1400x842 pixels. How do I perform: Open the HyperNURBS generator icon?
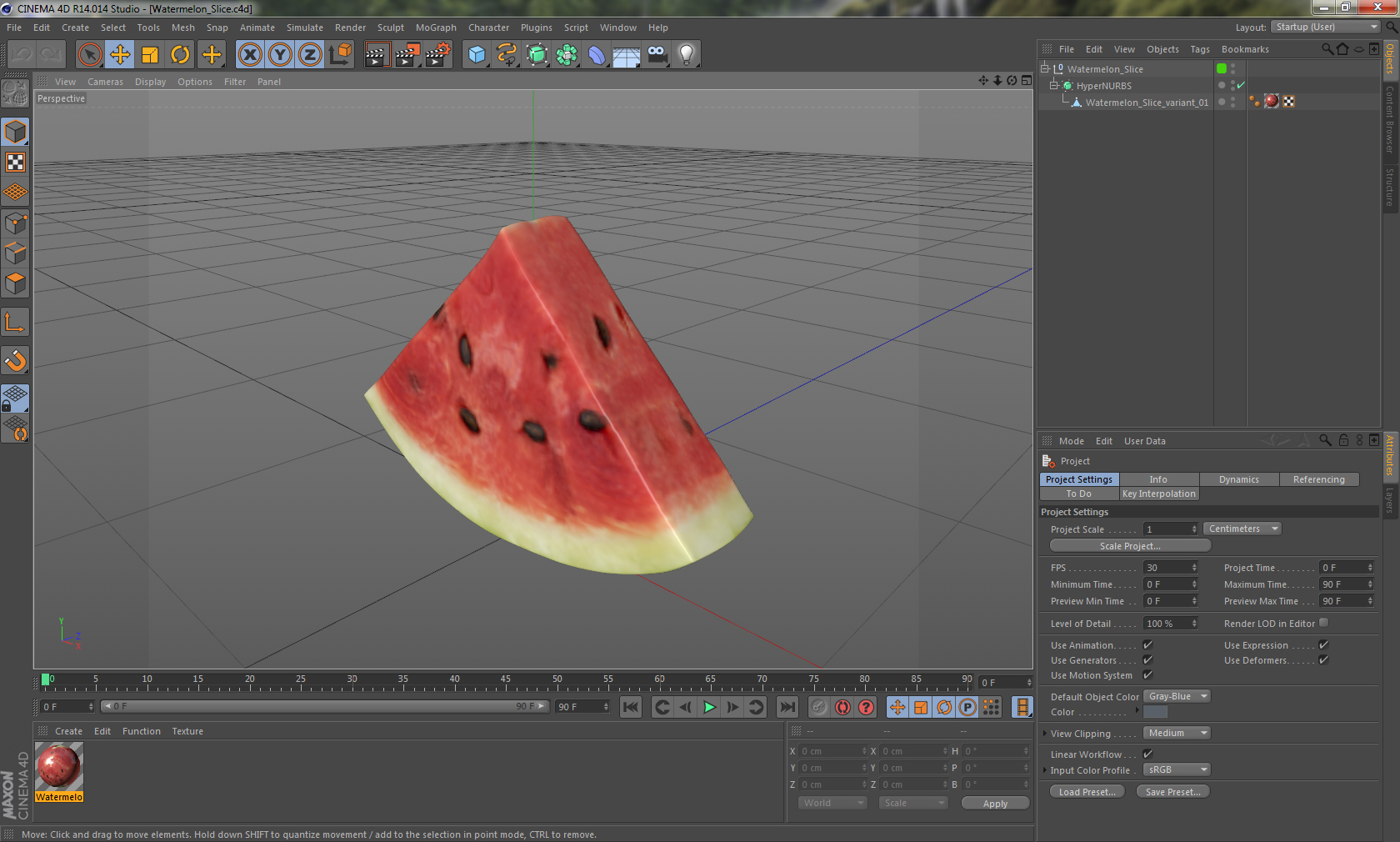click(x=537, y=55)
